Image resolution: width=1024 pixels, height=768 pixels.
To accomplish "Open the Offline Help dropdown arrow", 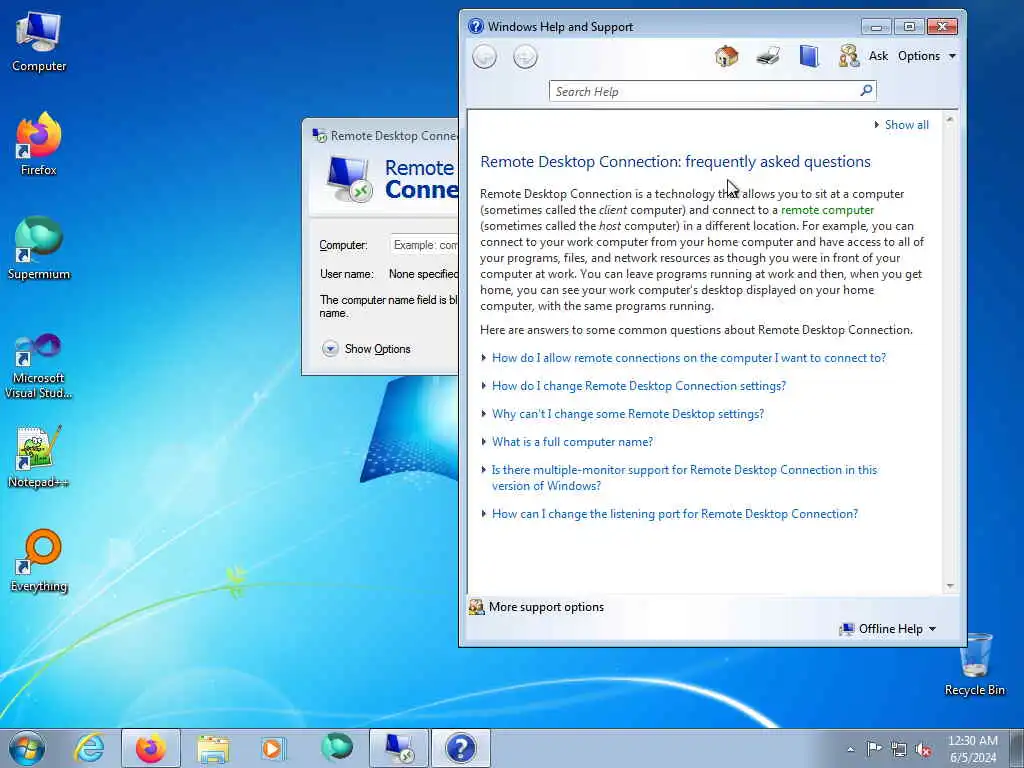I will pyautogui.click(x=933, y=629).
